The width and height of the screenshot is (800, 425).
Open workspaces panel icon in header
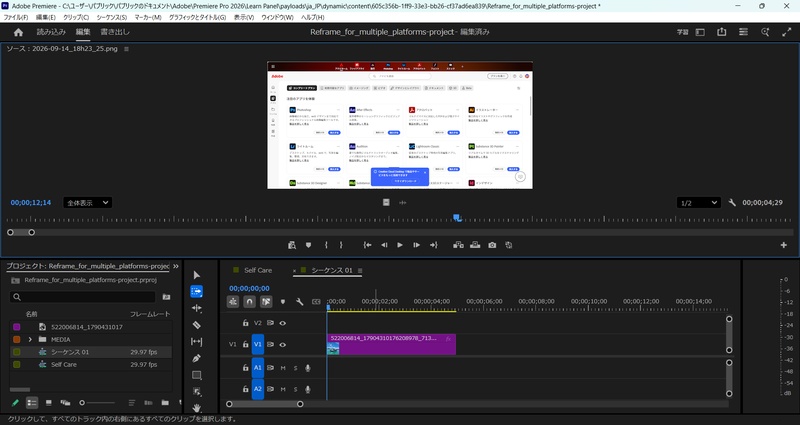click(x=743, y=32)
